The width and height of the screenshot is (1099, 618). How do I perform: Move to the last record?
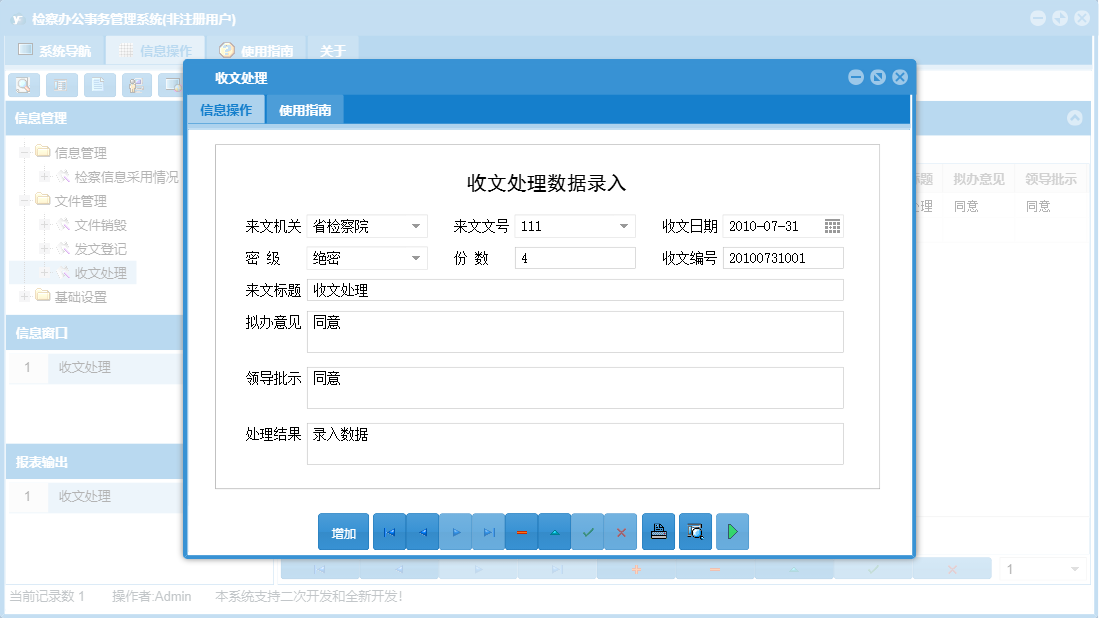[489, 531]
